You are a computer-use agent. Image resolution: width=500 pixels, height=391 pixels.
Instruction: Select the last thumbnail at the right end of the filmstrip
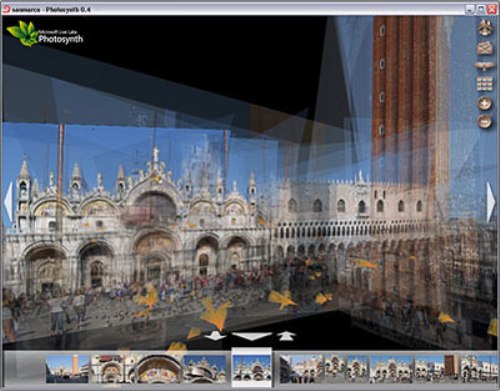(478, 369)
